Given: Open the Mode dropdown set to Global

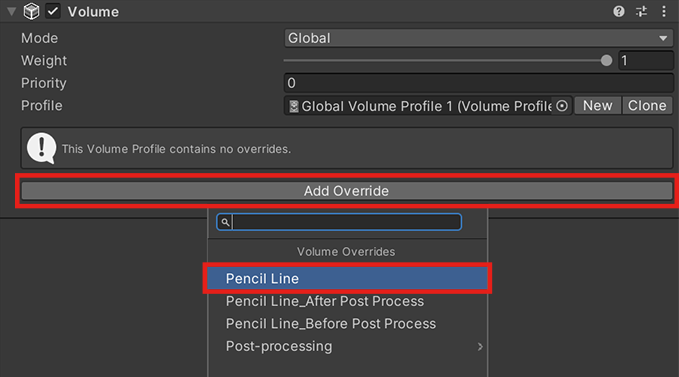Looking at the screenshot, I should coord(478,38).
